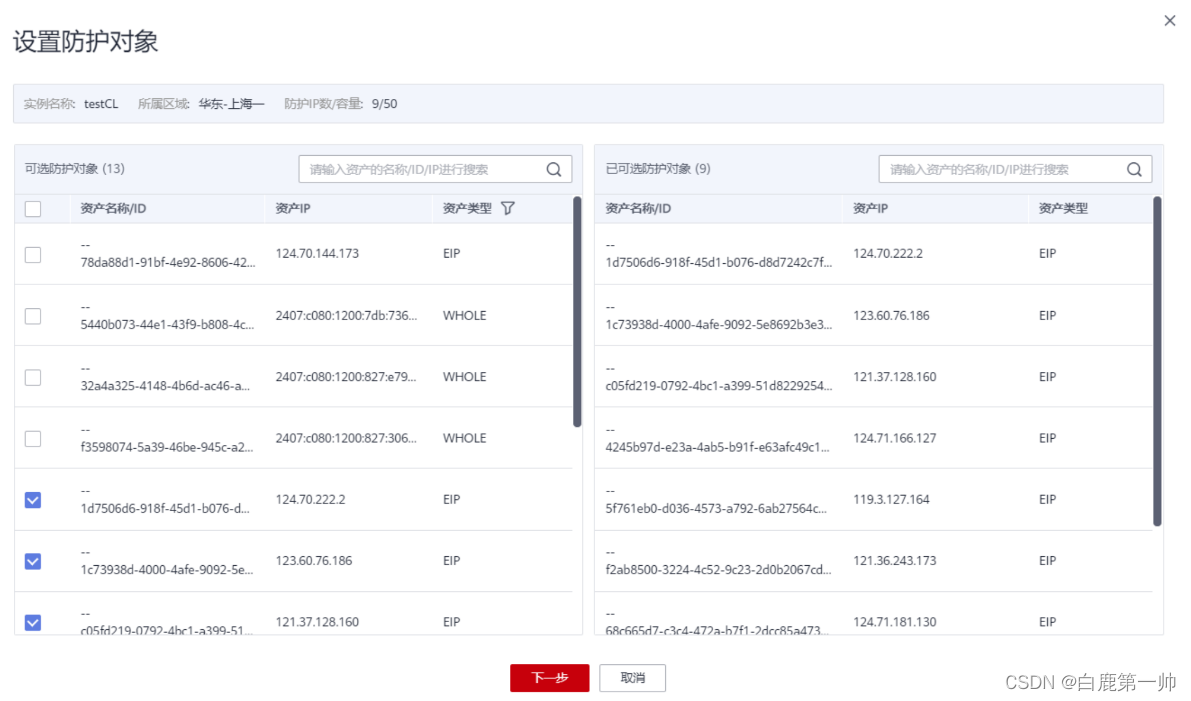Click the WHOLE type in row 5440b073

[464, 315]
